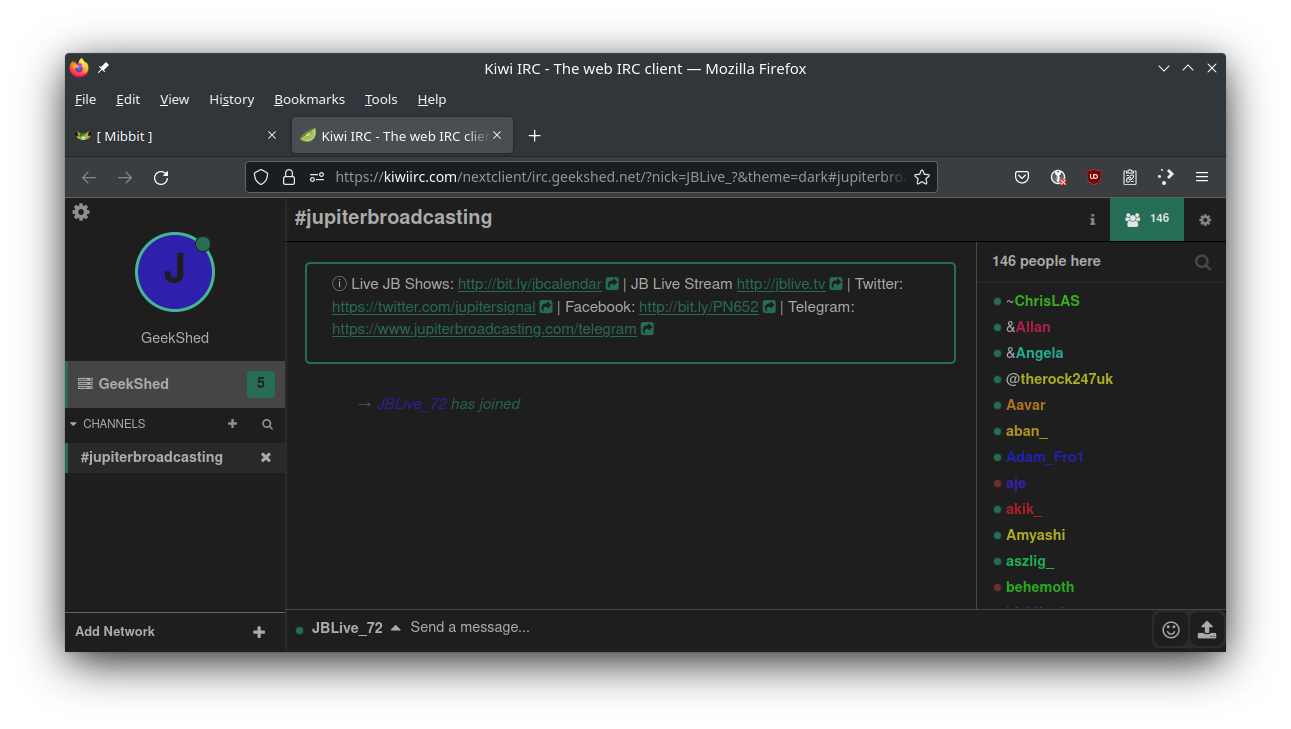Preview the jbcalendar link with its icon
1291x729 pixels.
coord(612,284)
